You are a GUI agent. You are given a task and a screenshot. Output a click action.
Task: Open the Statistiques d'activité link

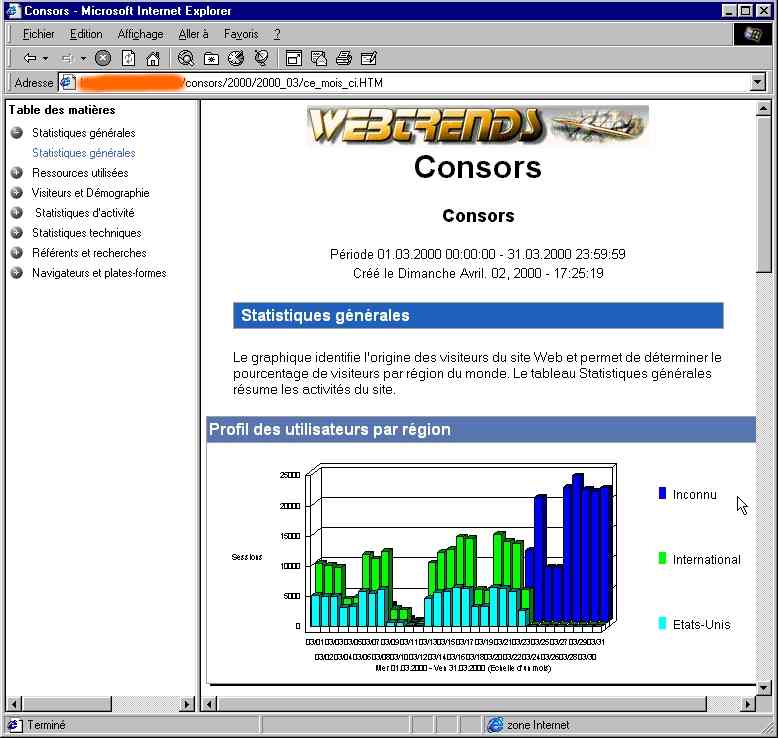(84, 212)
